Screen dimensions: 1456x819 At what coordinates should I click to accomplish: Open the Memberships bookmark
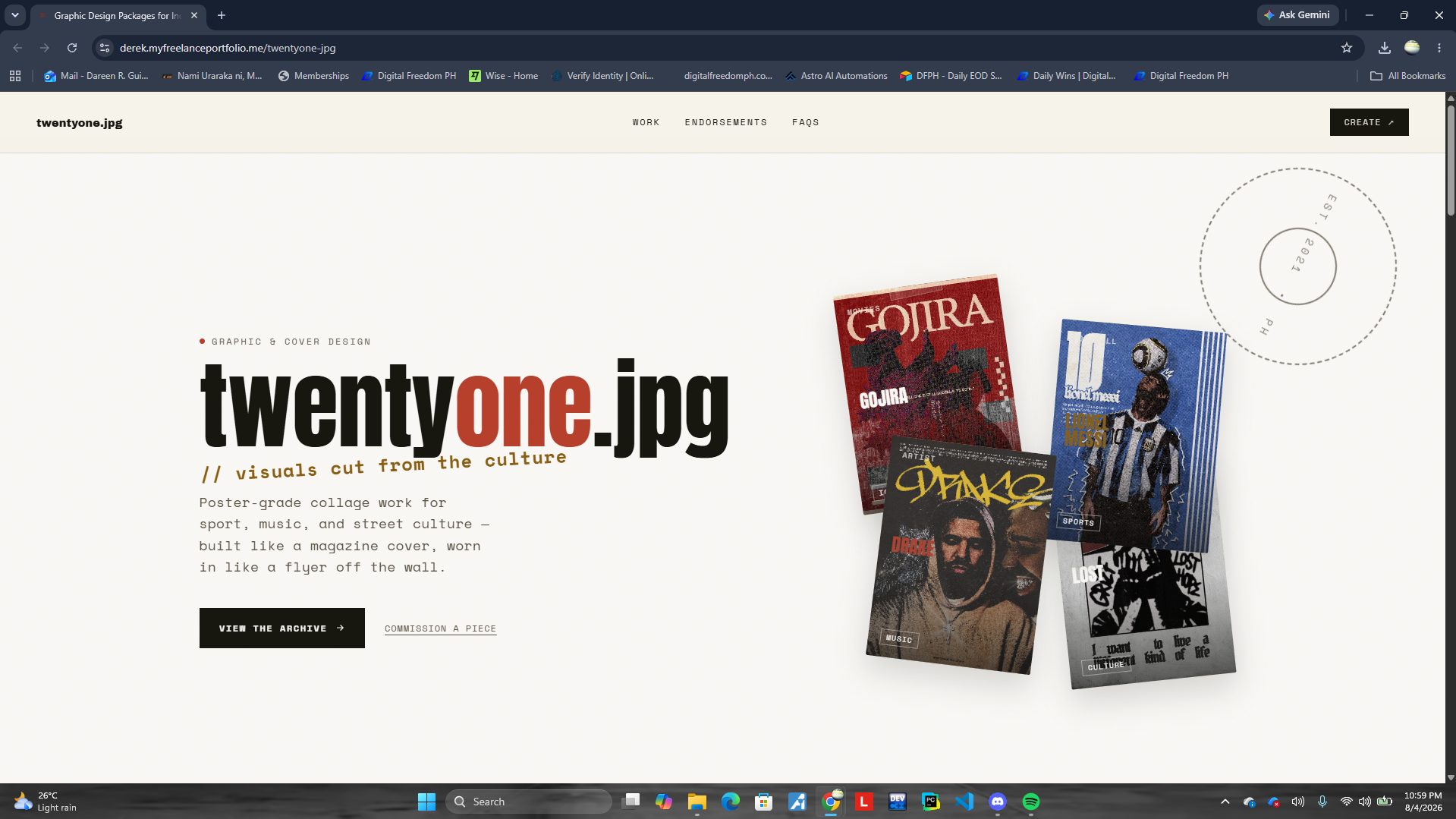314,76
